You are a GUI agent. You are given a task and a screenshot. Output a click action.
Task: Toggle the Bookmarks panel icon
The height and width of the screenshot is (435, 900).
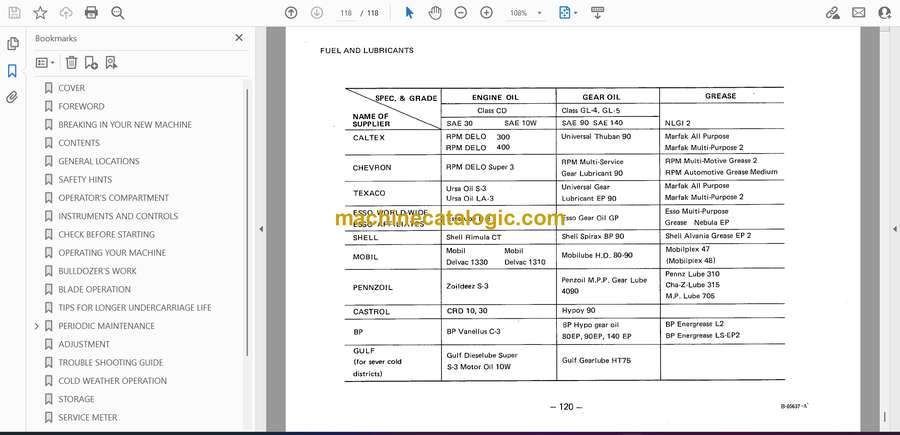tap(12, 71)
